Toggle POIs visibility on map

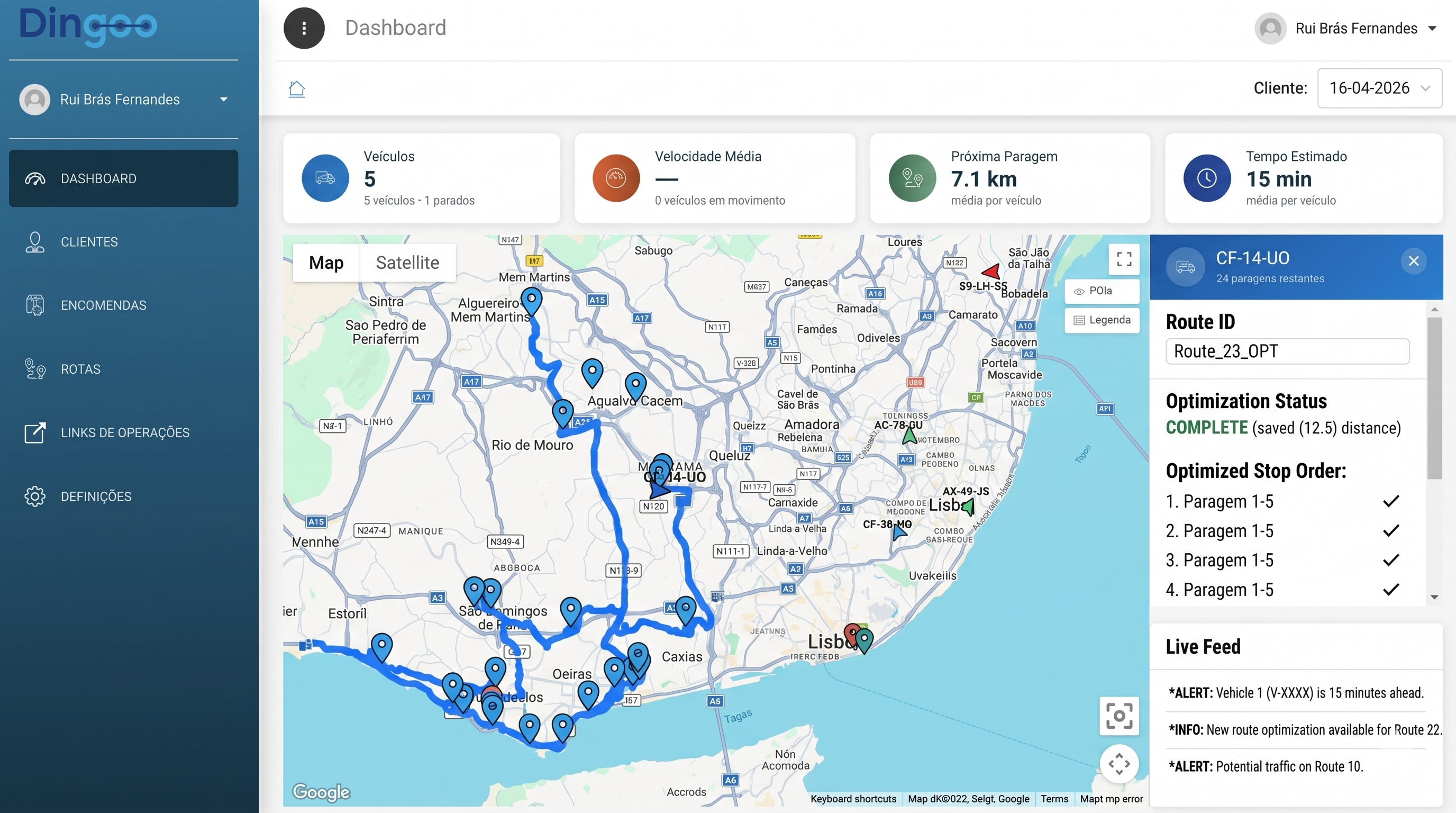[1101, 291]
